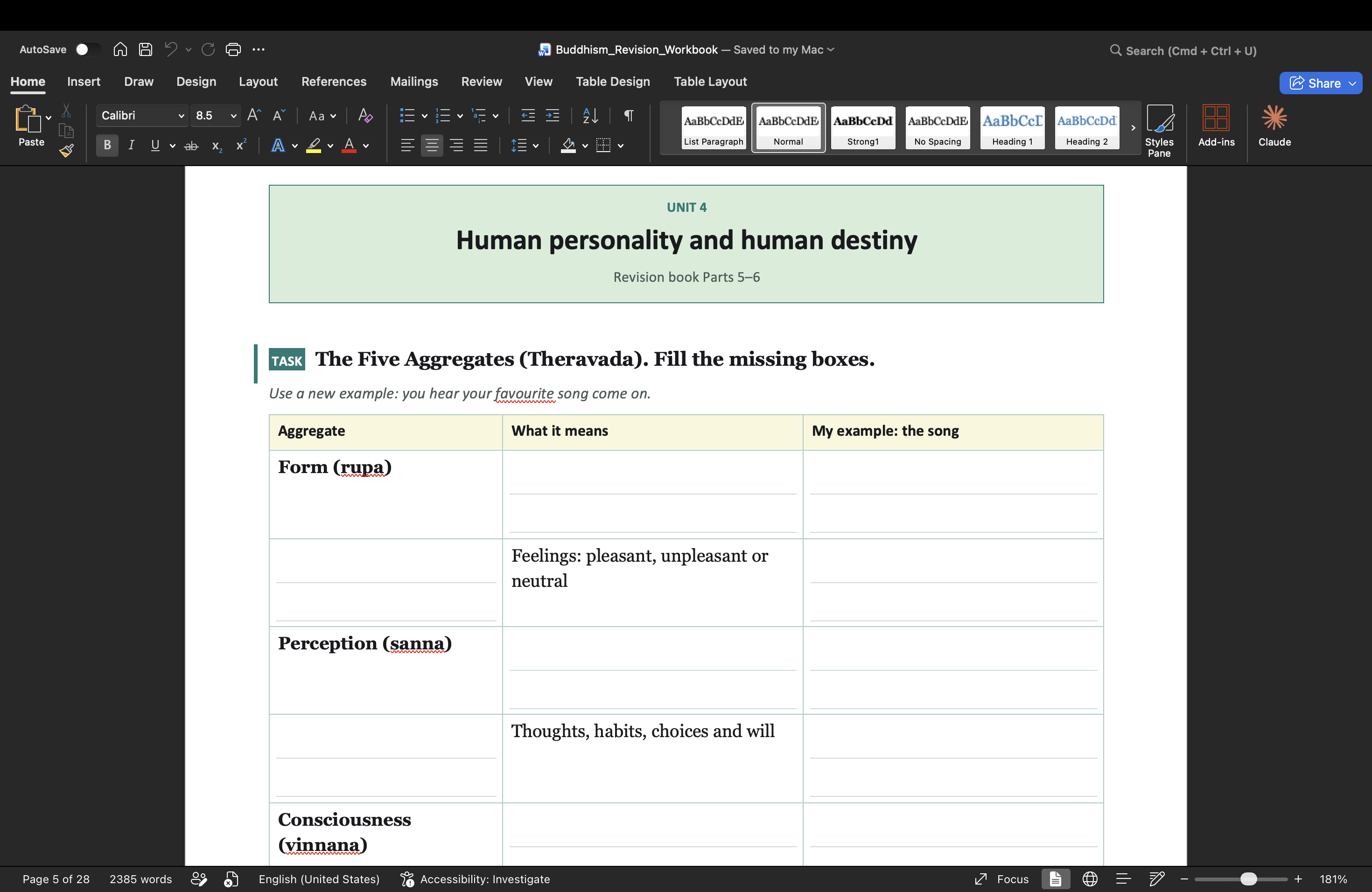Click the Sort A-Z icon
The width and height of the screenshot is (1372, 892).
click(x=590, y=115)
